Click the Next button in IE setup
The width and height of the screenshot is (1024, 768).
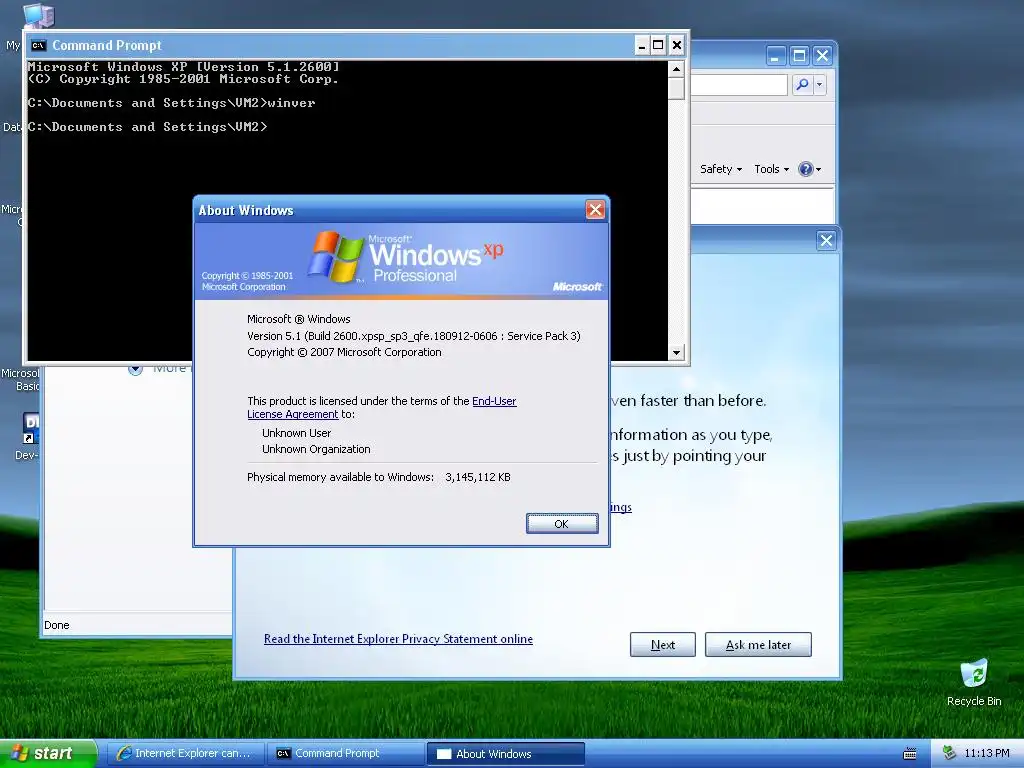pyautogui.click(x=663, y=645)
